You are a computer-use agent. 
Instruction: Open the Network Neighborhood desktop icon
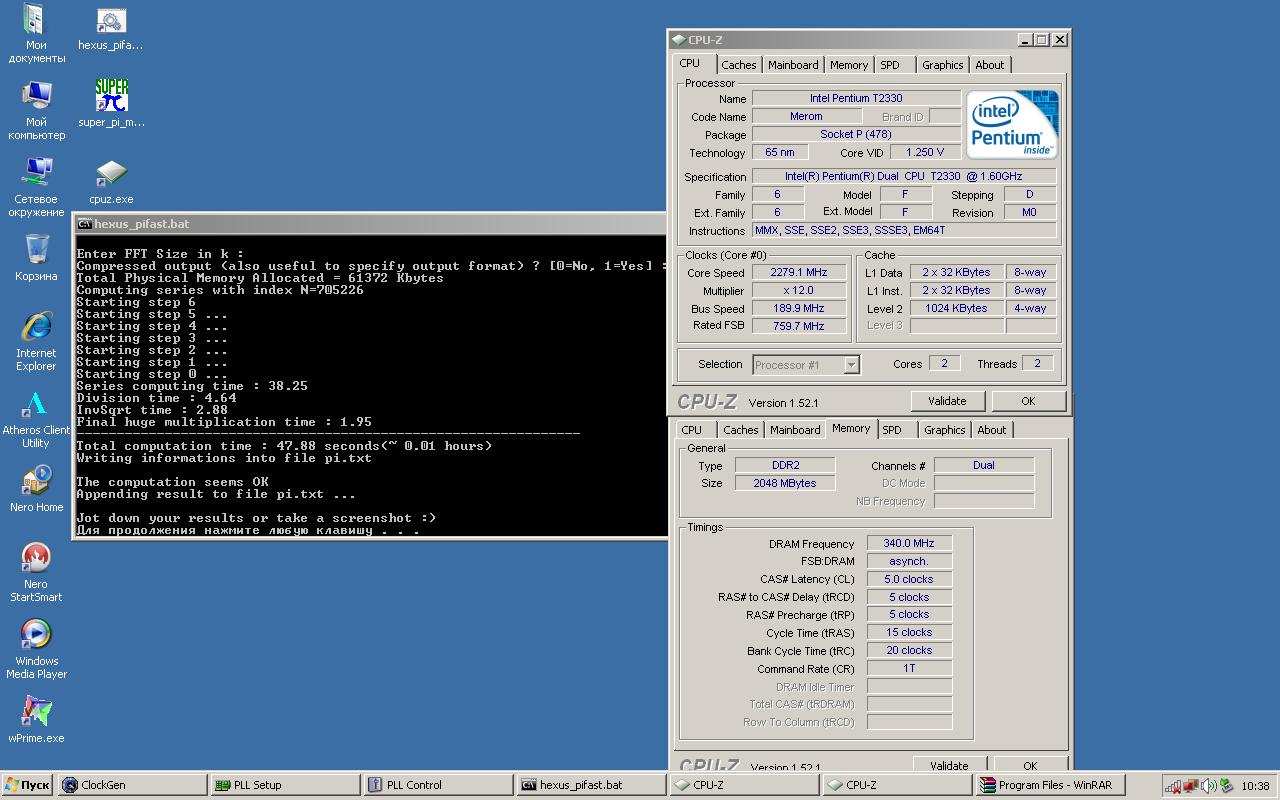pos(36,187)
